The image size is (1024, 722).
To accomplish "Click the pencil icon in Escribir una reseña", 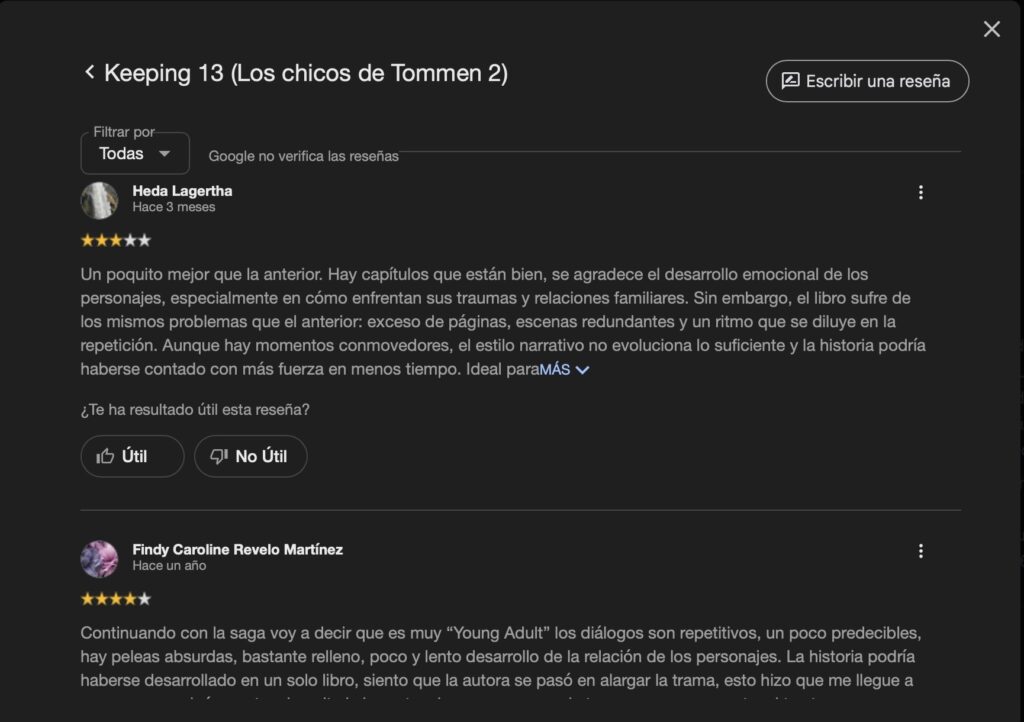I will [790, 81].
